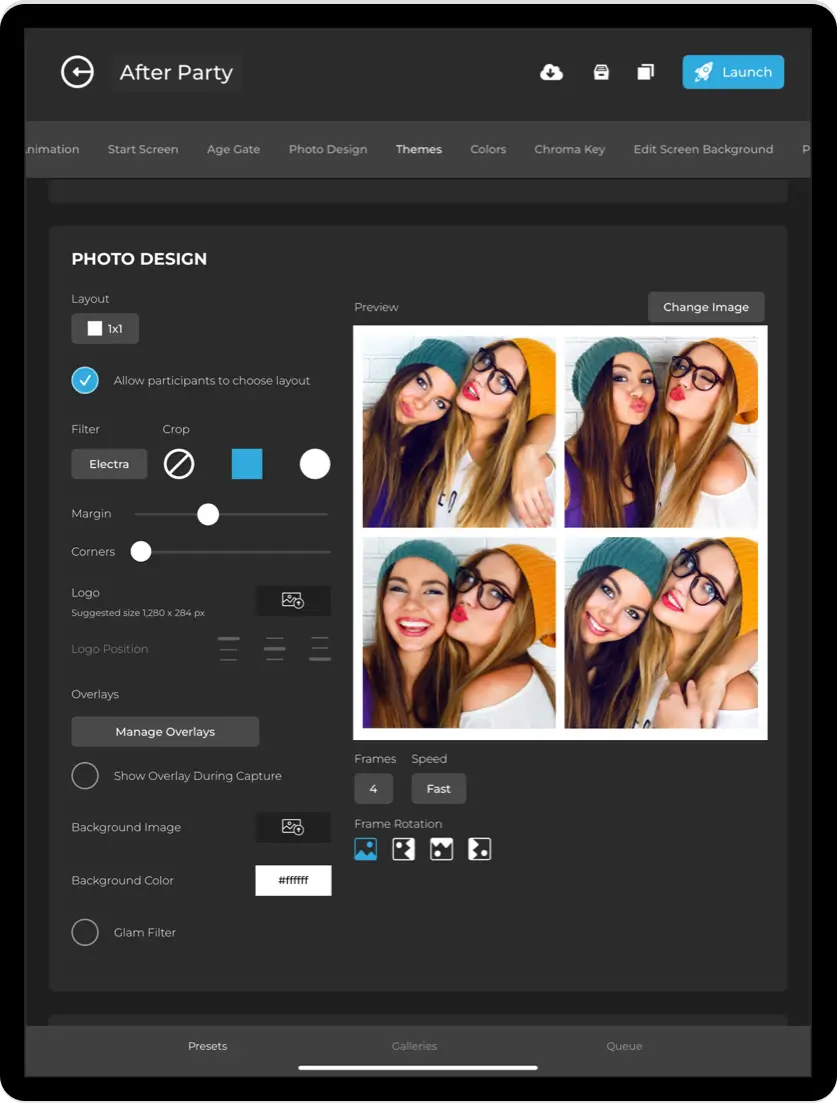This screenshot has width=837, height=1103.
Task: Click the print icon in the top toolbar
Action: click(600, 71)
